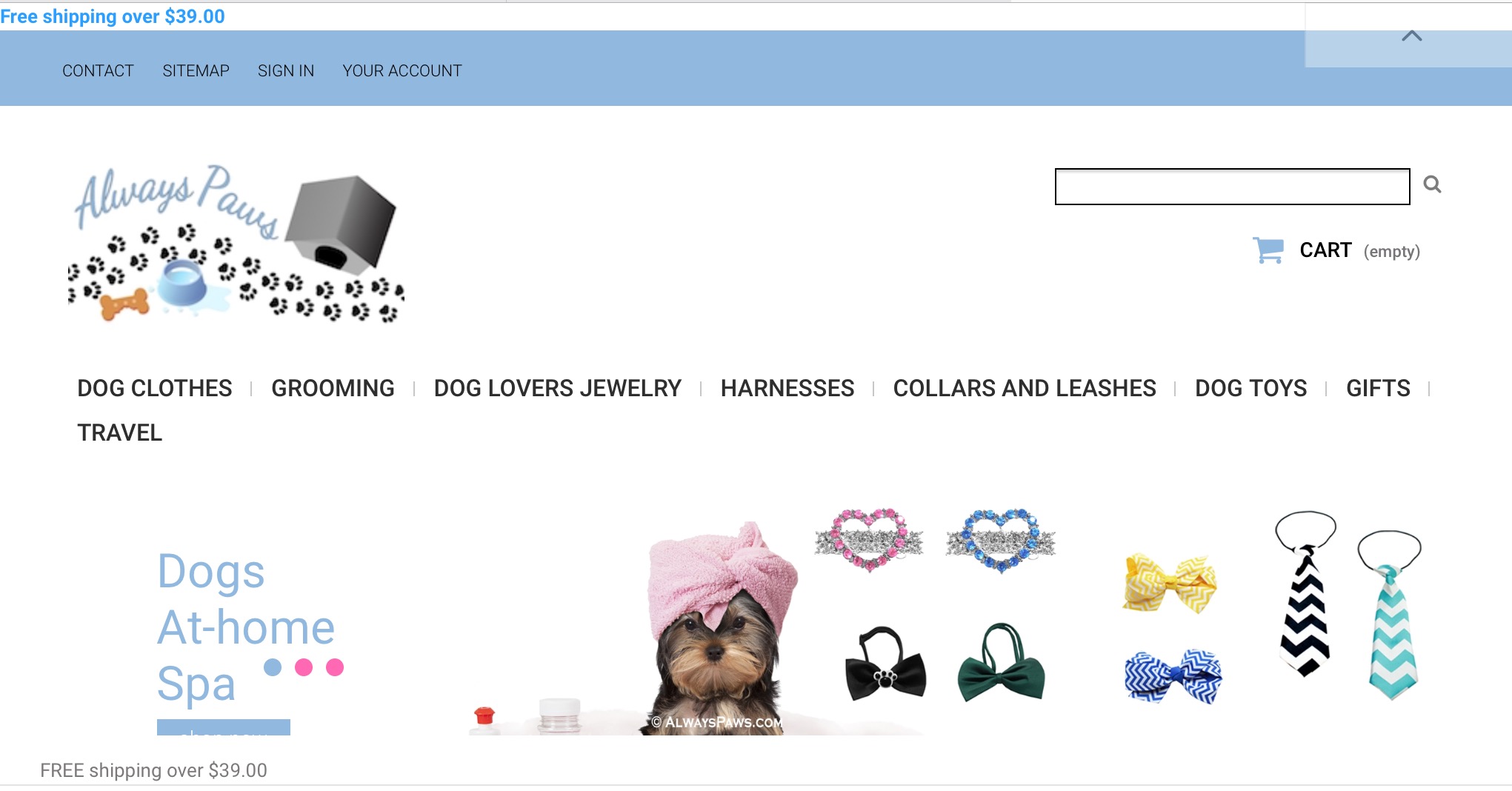Select the blue slider dot
This screenshot has width=1512, height=791.
point(273,667)
